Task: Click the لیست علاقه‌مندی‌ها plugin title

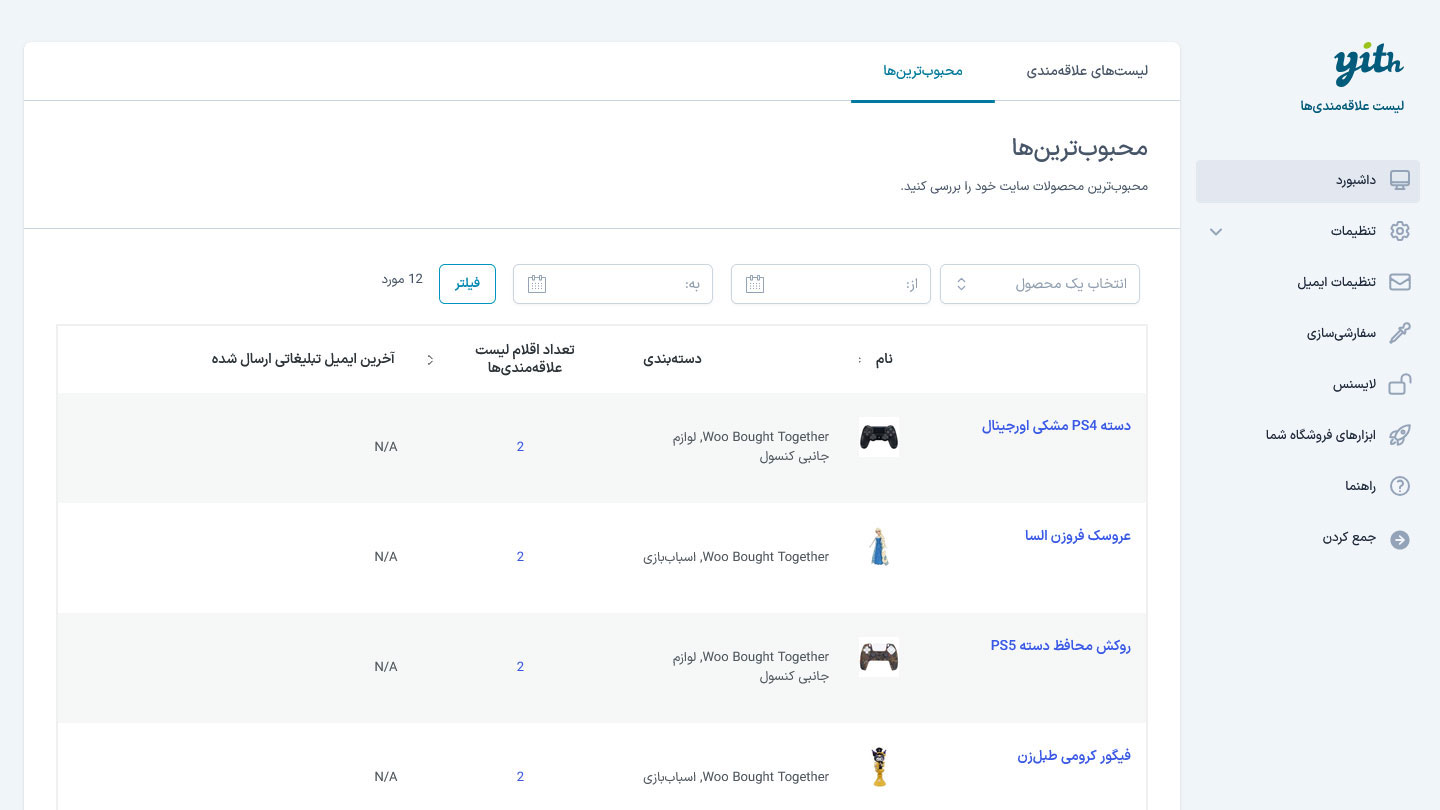Action: pyautogui.click(x=1352, y=106)
